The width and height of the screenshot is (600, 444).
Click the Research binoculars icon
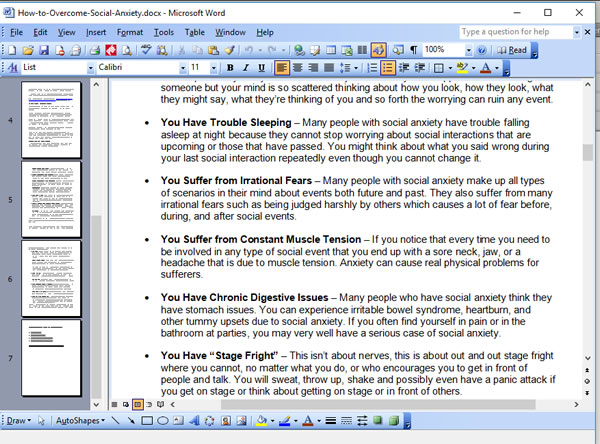tap(162, 50)
